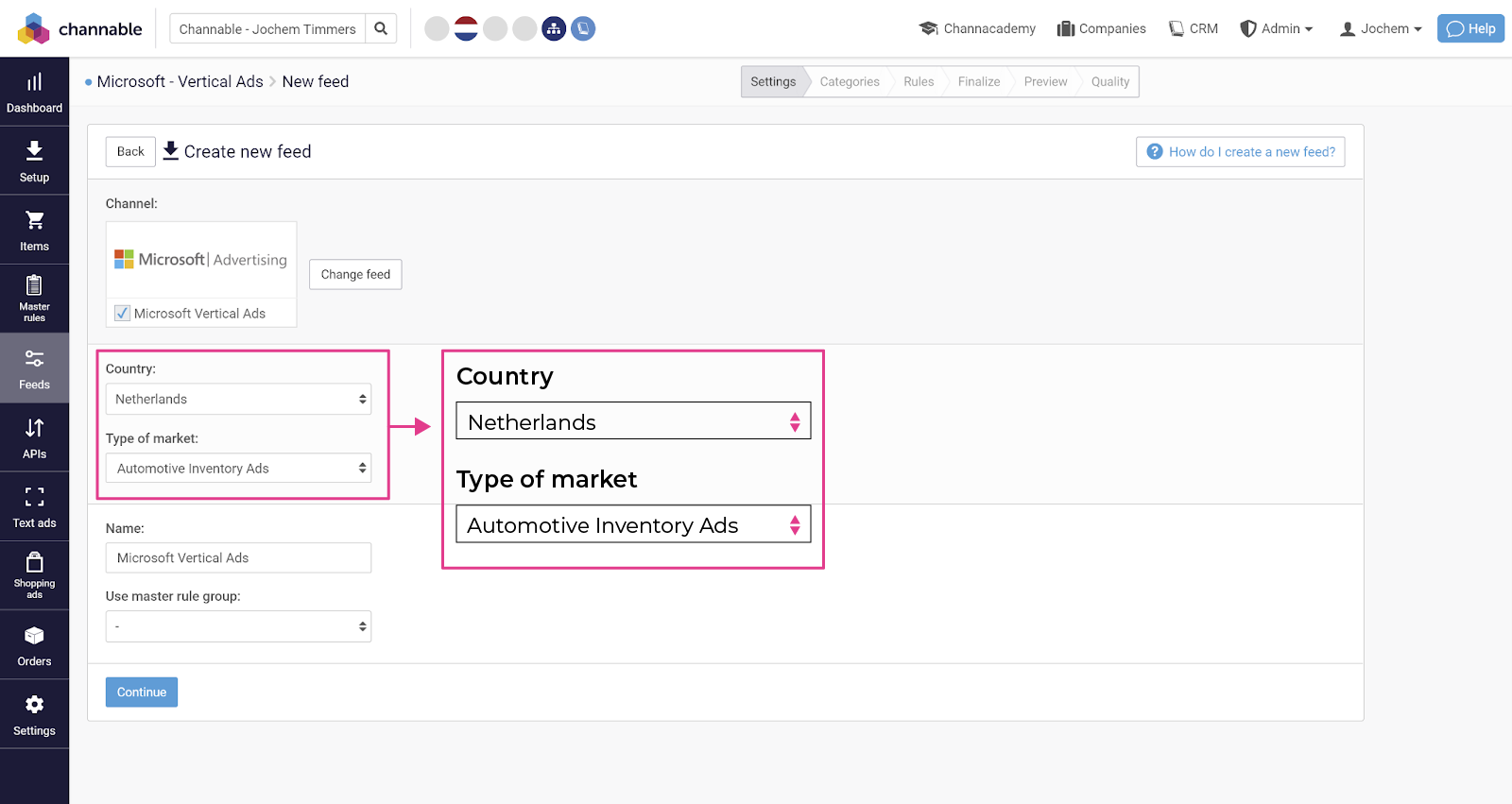1512x804 pixels.
Task: Expand the Use master rule group dropdown
Action: [238, 626]
